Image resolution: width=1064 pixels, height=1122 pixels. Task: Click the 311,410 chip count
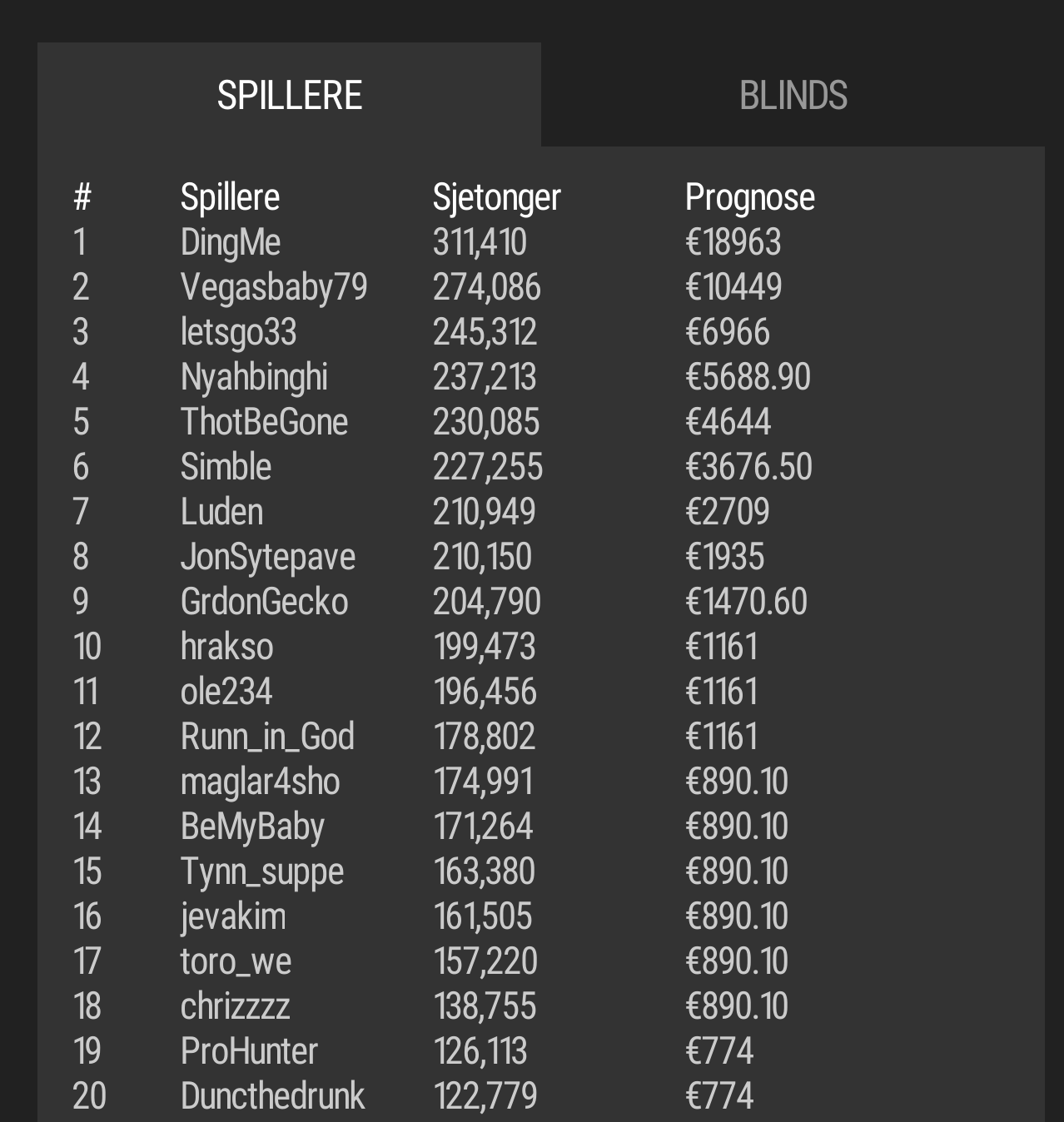pos(480,242)
